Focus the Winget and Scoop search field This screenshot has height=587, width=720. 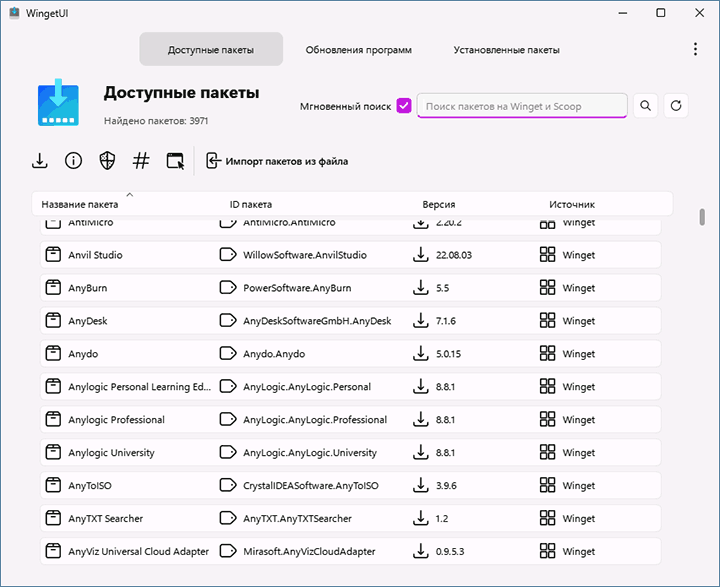point(522,106)
